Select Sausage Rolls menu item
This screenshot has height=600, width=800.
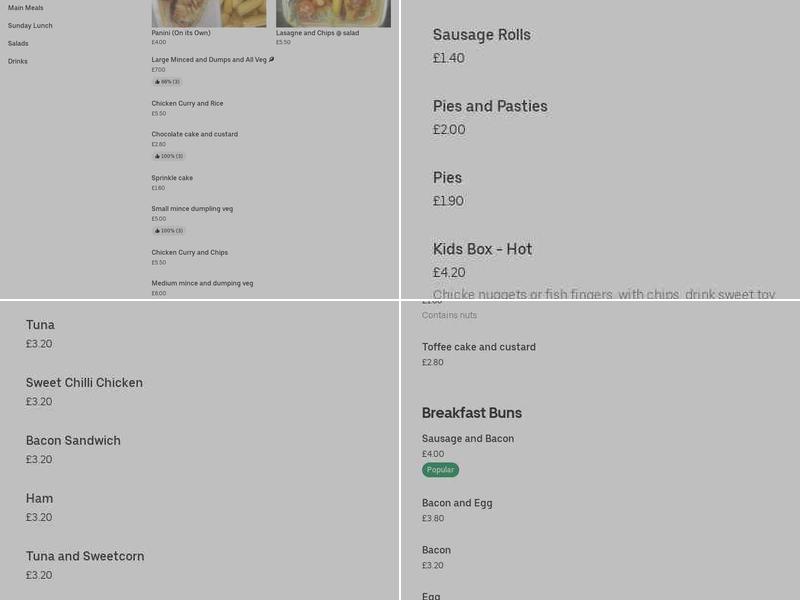pos(481,35)
